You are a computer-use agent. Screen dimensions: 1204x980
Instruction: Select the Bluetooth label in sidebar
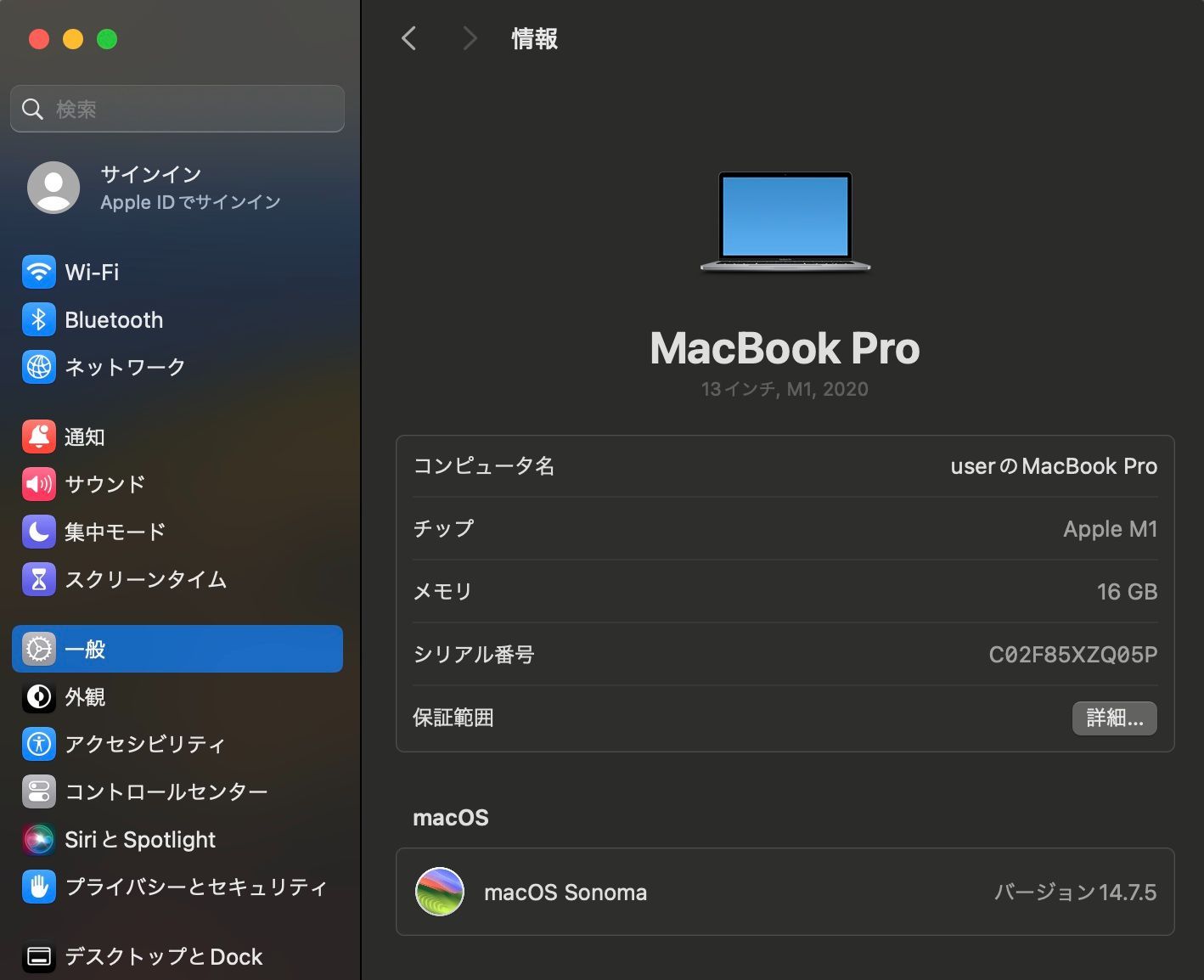click(114, 320)
